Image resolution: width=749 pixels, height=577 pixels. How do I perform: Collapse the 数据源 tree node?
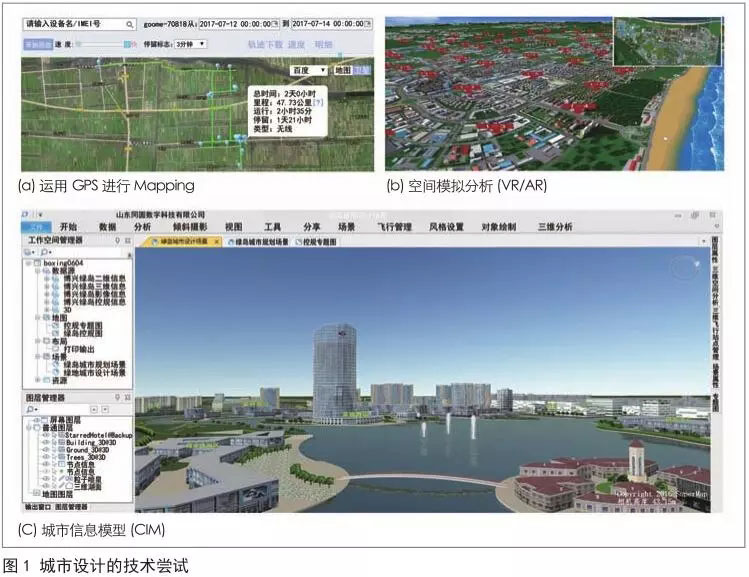[x=37, y=271]
